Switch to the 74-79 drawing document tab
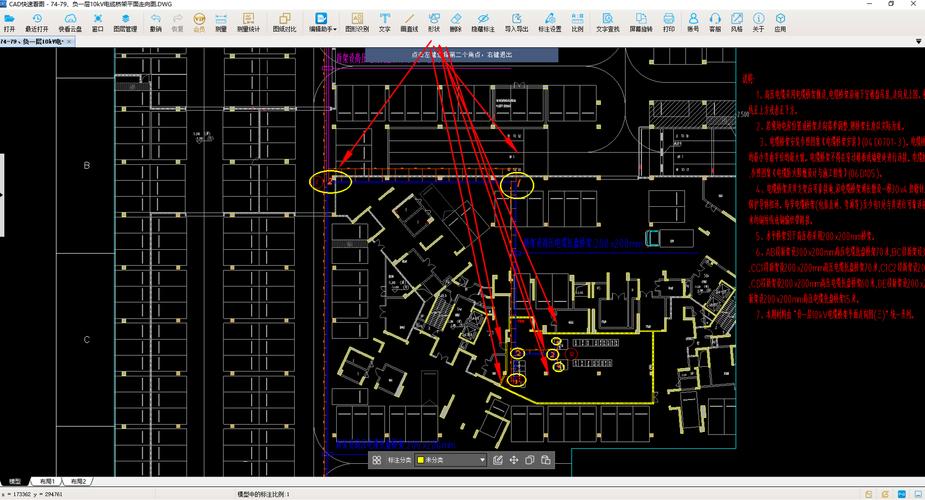 [x=32, y=41]
